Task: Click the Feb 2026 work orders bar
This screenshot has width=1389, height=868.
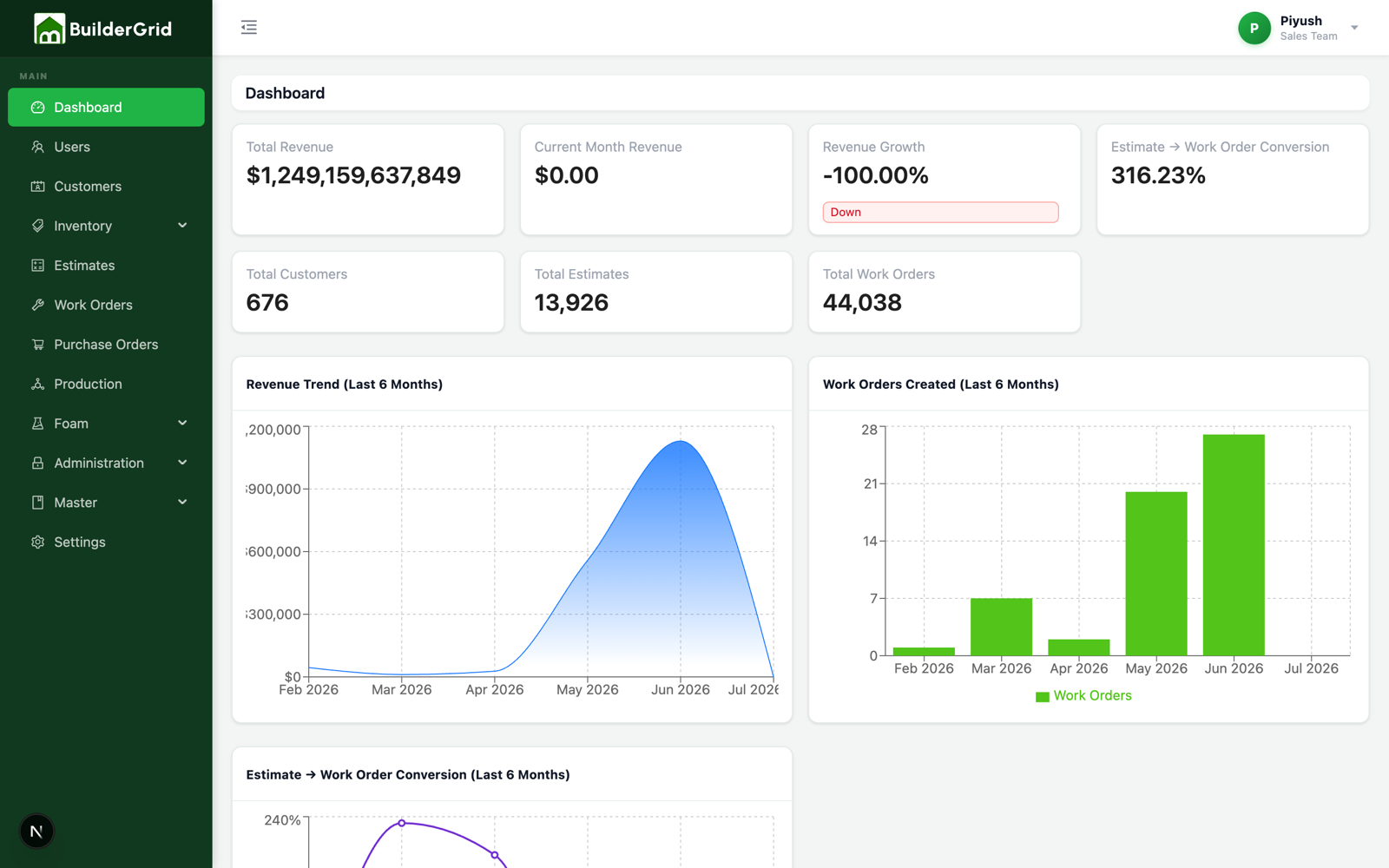Action: click(x=924, y=652)
